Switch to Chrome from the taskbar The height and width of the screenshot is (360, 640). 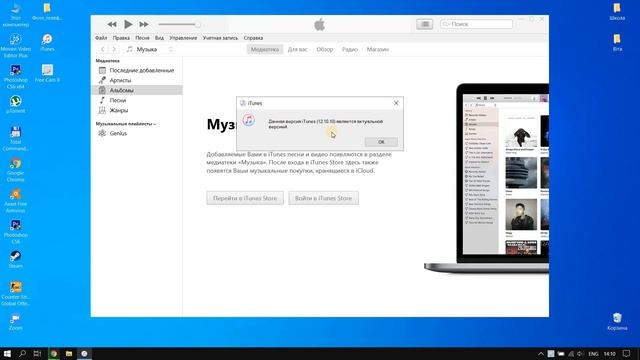(x=53, y=353)
